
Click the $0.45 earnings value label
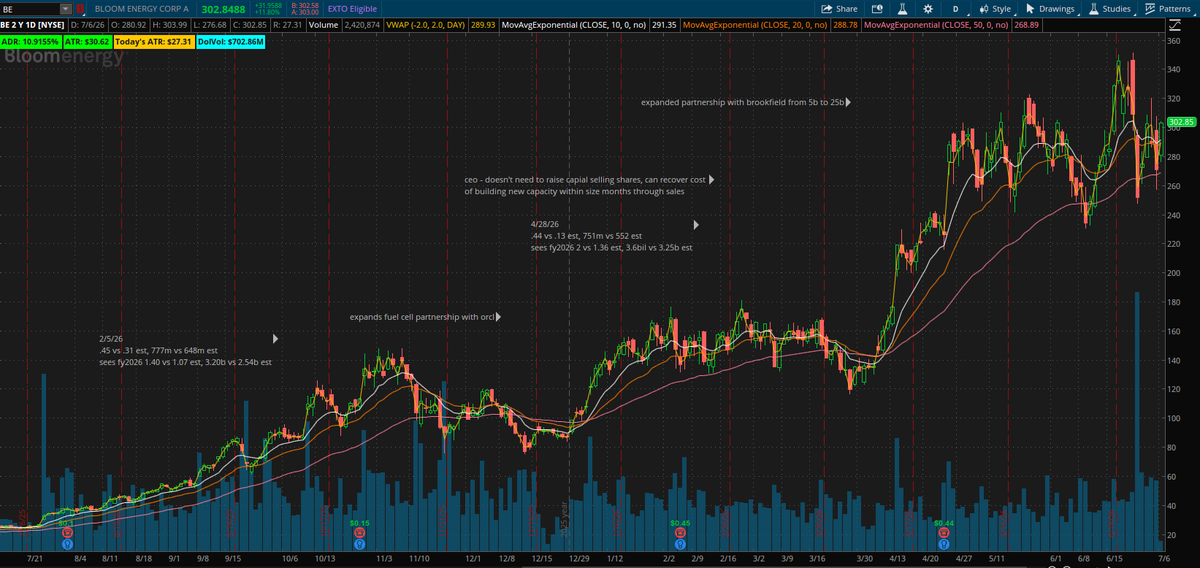point(680,523)
